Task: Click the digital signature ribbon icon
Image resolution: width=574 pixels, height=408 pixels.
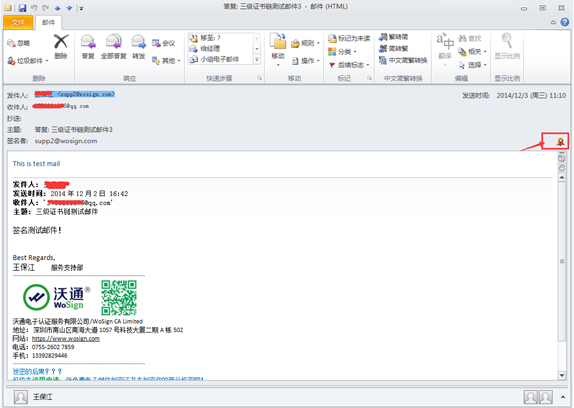Action: tap(560, 142)
